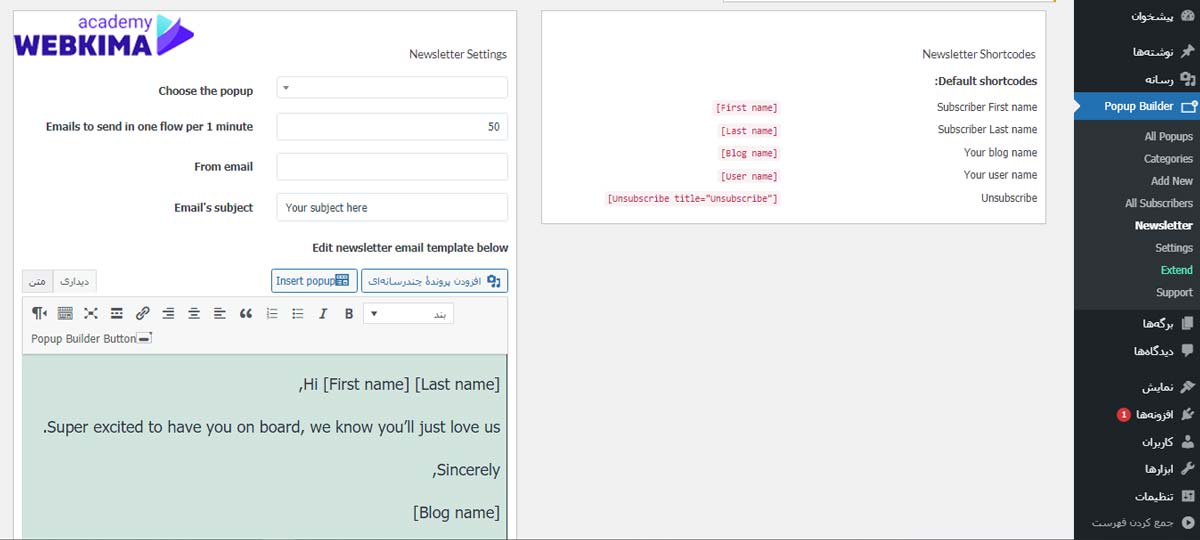Viewport: 1200px width, 540px height.
Task: Open Popup Builder Settings submenu item
Action: click(1174, 248)
